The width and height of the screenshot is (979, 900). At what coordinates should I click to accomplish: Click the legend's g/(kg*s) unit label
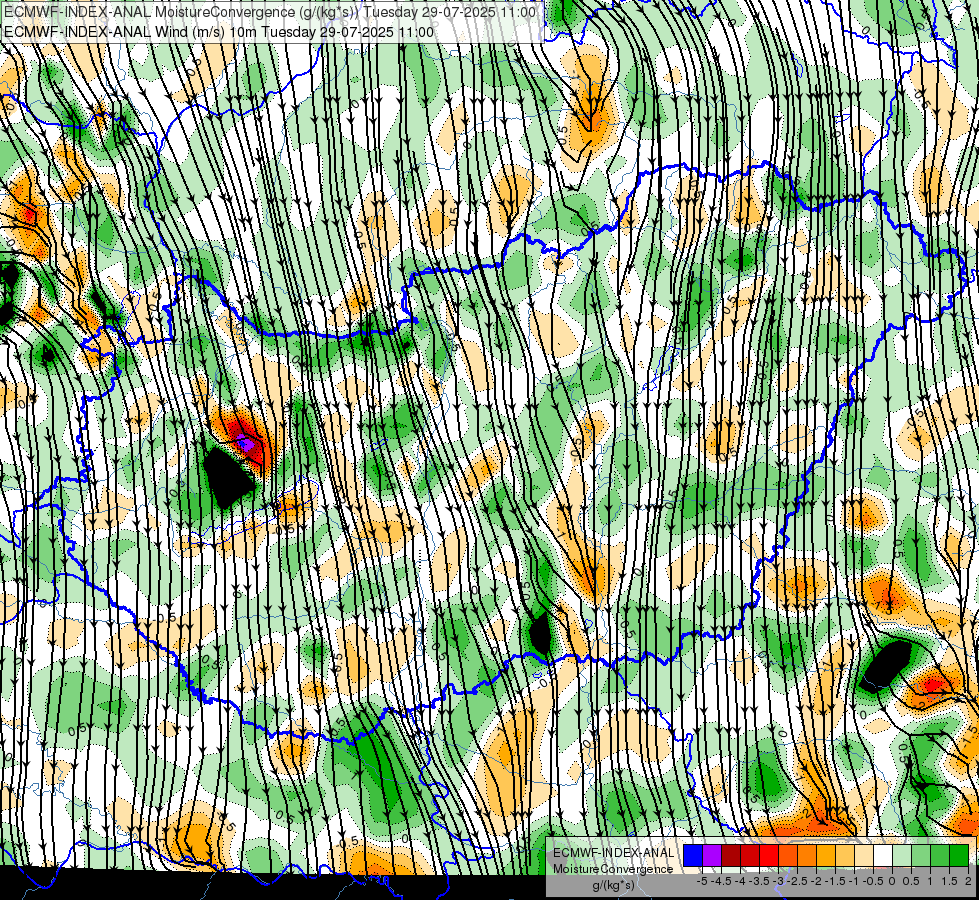[x=613, y=886]
